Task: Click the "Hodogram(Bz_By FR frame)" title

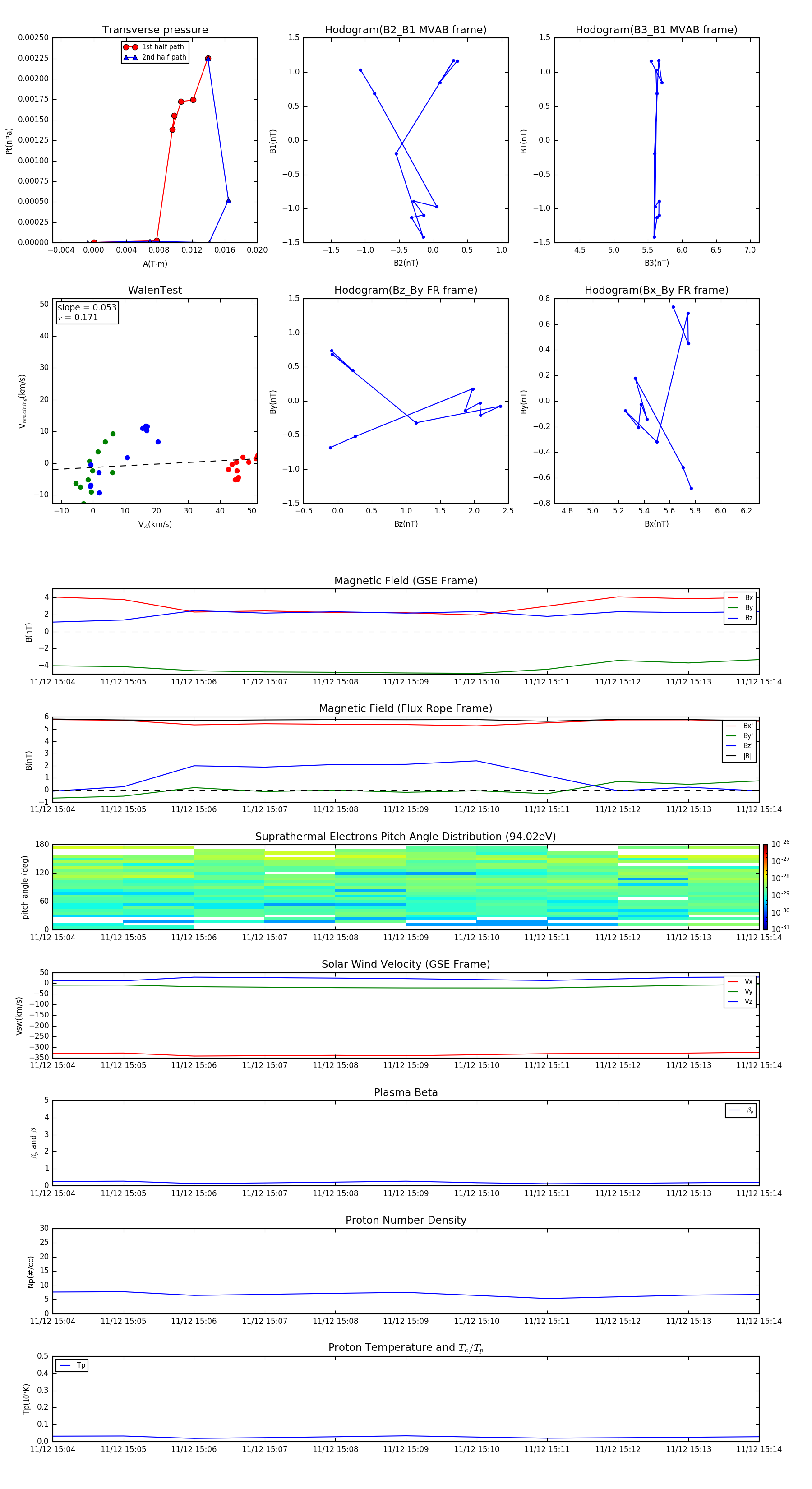Action: click(406, 290)
